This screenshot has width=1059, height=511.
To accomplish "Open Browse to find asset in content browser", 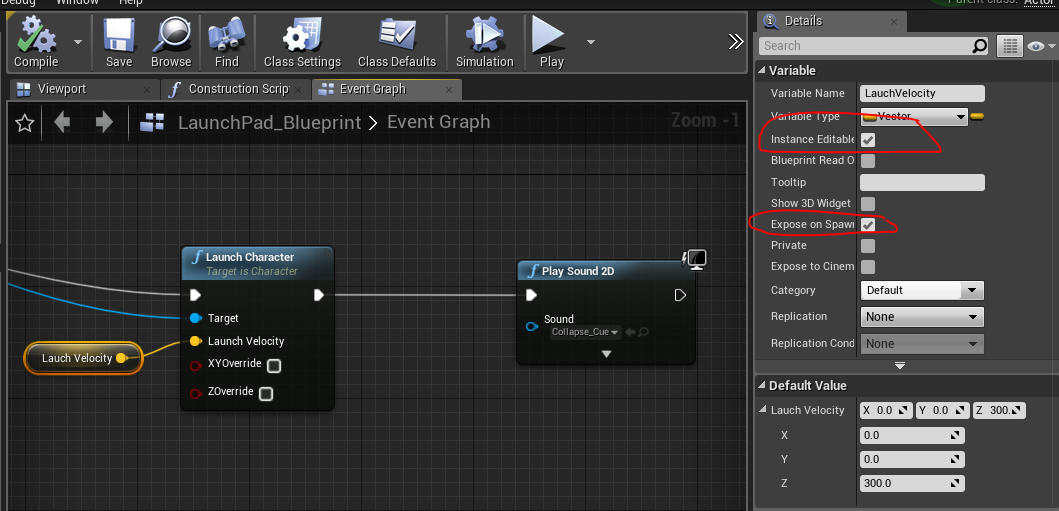I will (x=171, y=40).
